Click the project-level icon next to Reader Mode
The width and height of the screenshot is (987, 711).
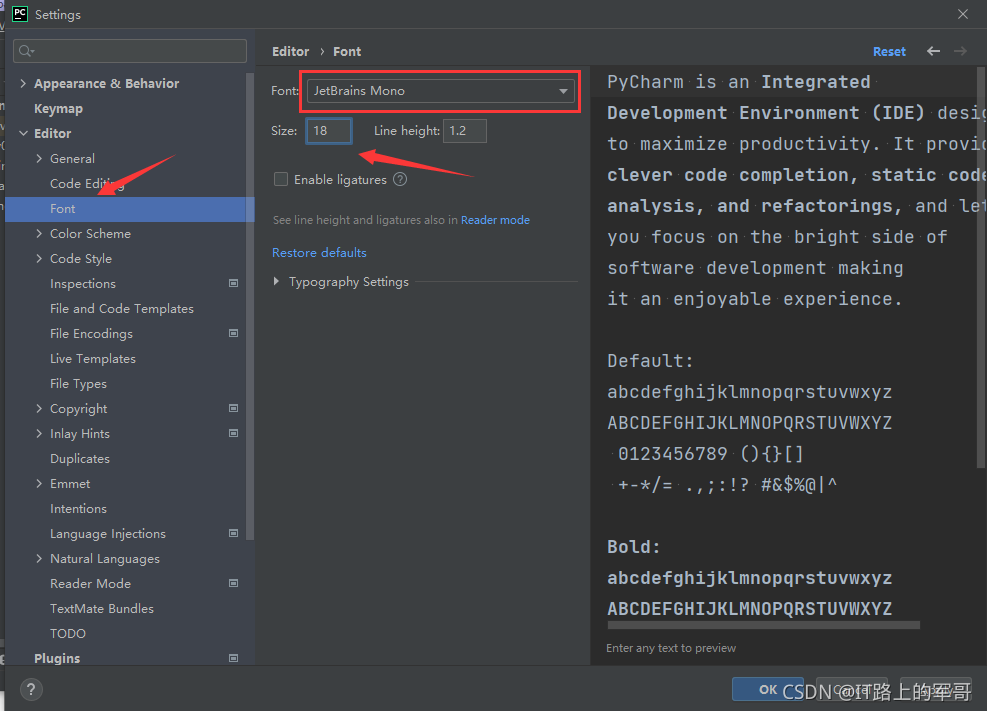point(234,583)
